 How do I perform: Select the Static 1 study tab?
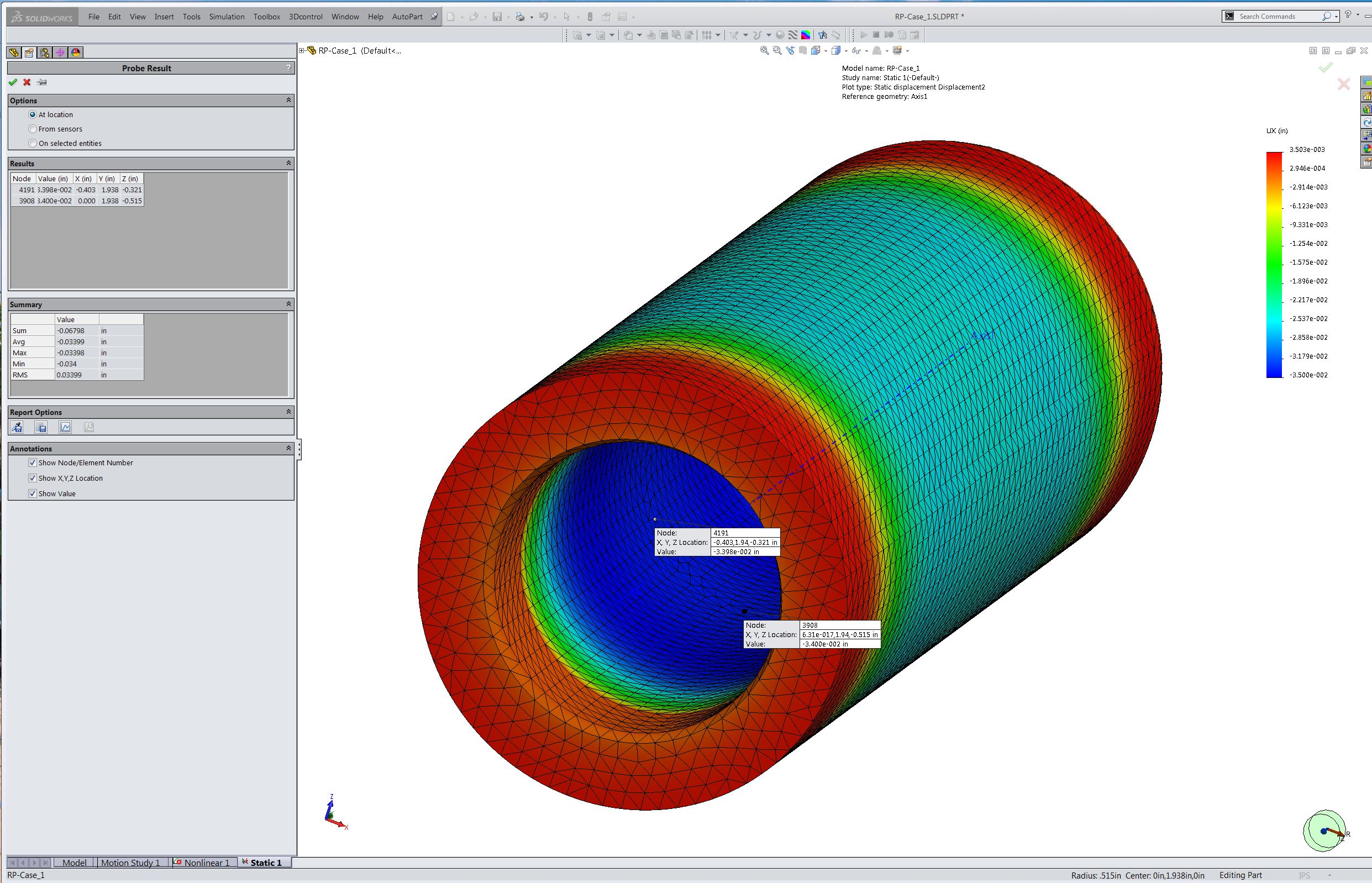264,863
